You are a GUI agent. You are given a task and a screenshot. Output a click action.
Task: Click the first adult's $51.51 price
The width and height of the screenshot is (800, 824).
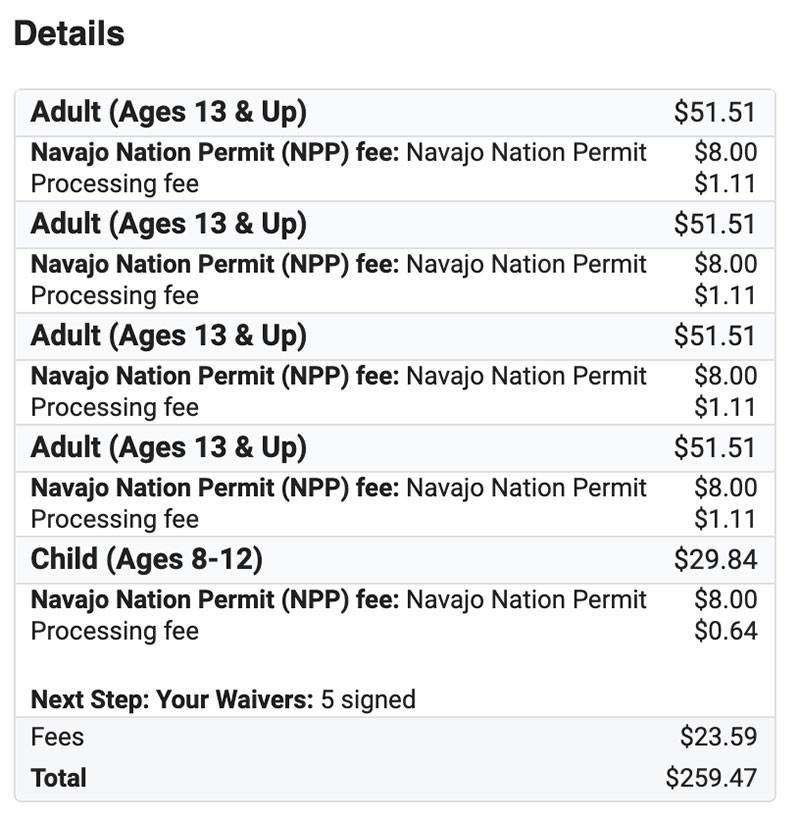714,111
